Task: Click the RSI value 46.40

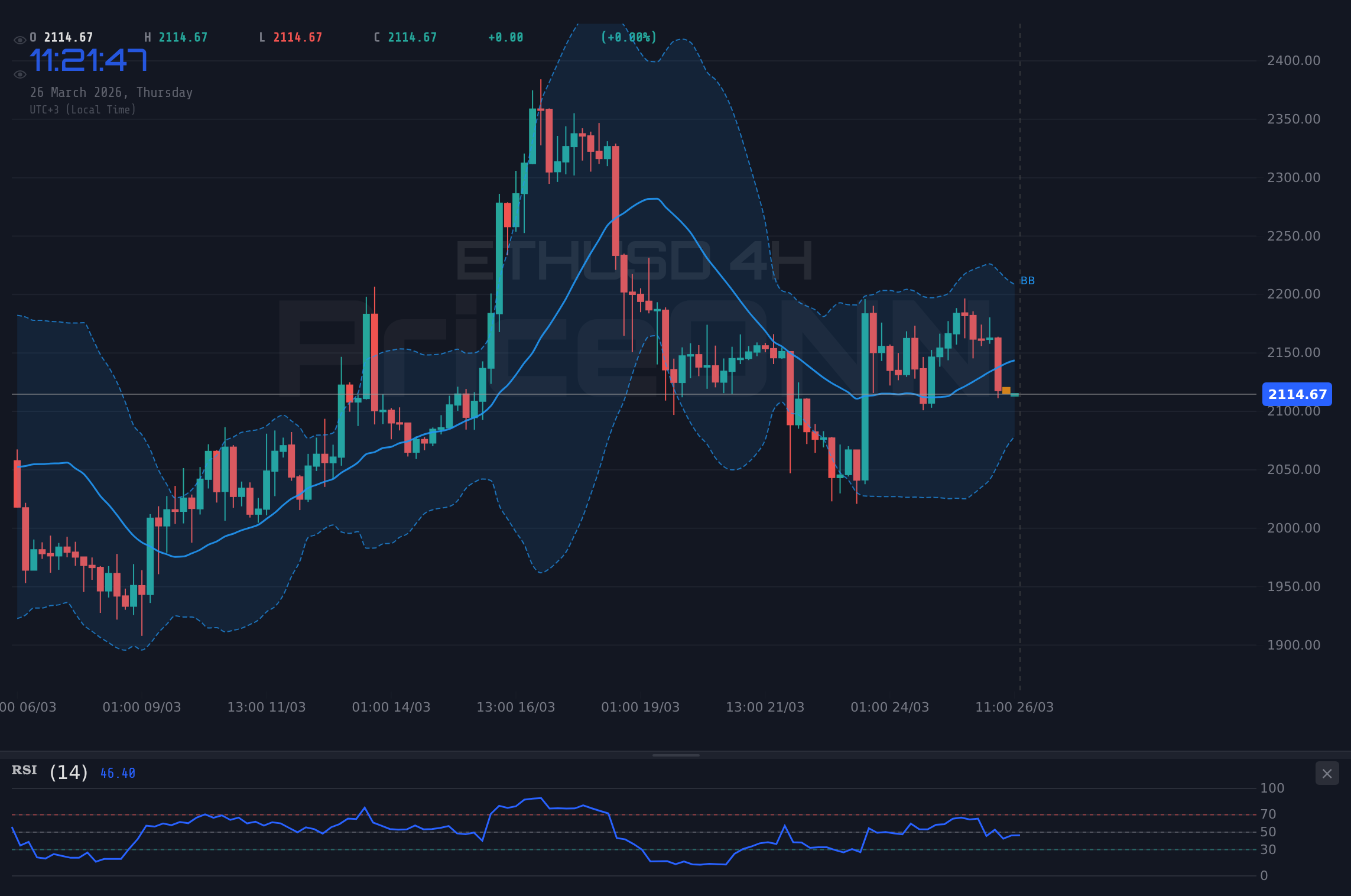Action: [117, 772]
